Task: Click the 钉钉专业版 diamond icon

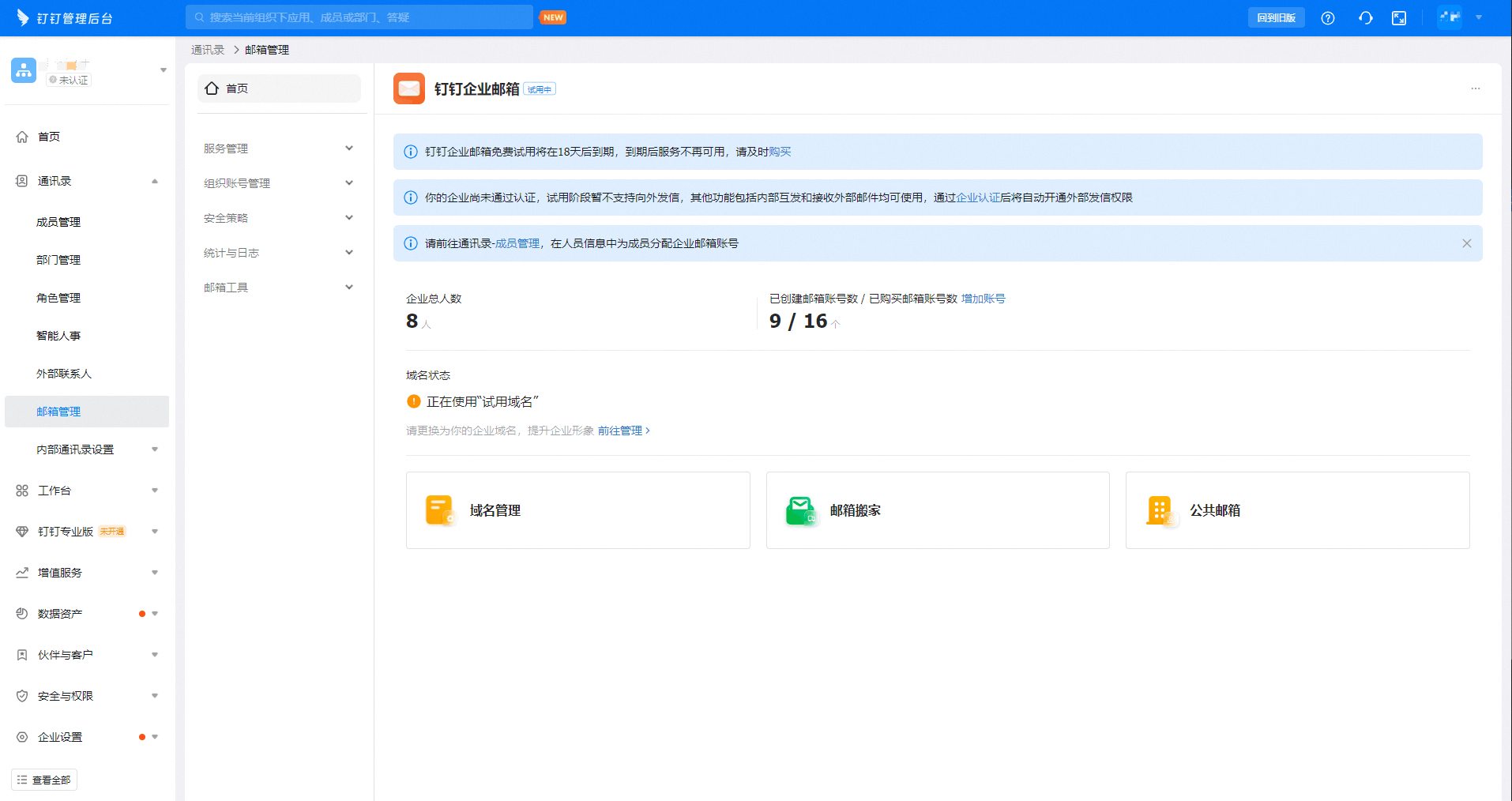Action: pyautogui.click(x=22, y=532)
